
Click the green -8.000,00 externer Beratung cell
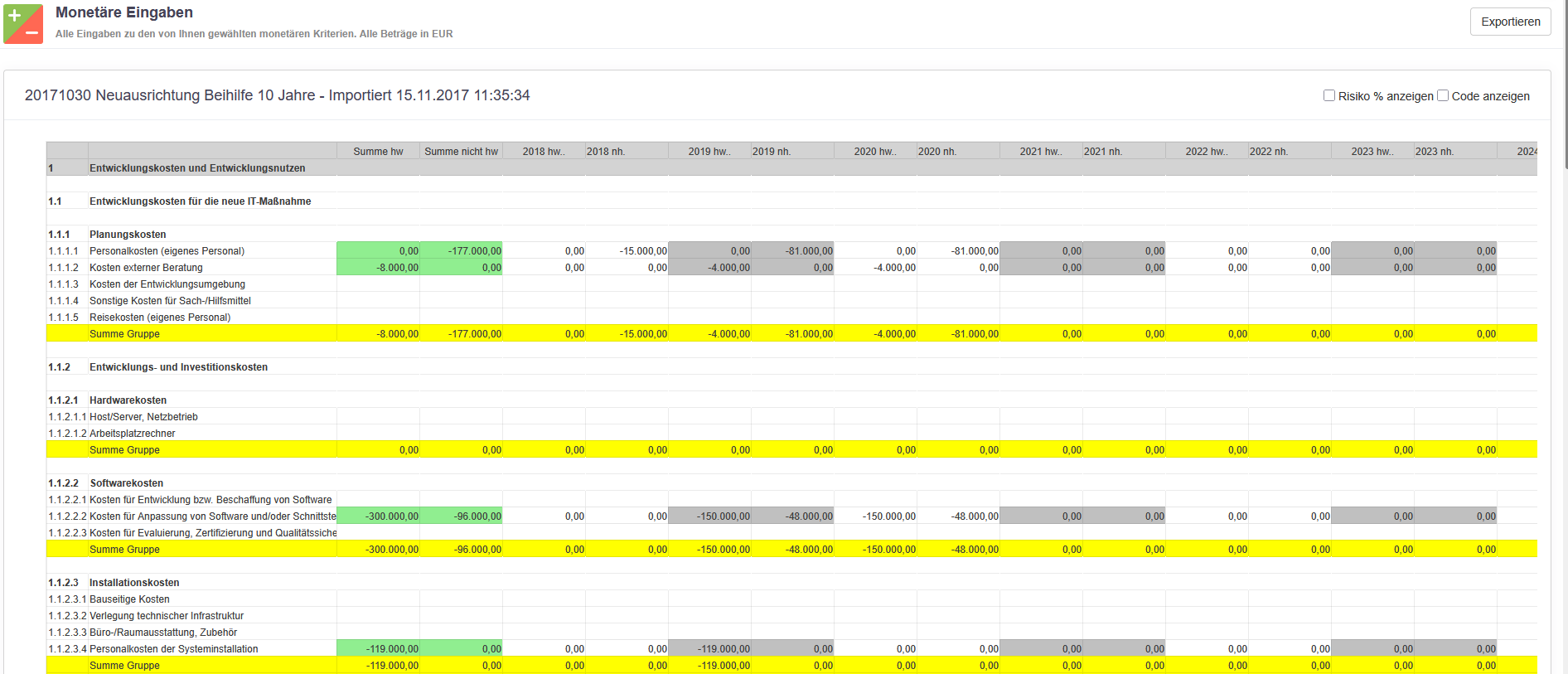click(379, 268)
